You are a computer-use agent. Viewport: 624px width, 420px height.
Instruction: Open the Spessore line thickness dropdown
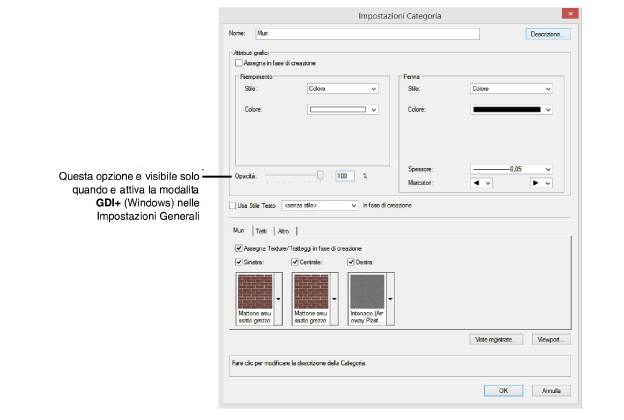[511, 169]
